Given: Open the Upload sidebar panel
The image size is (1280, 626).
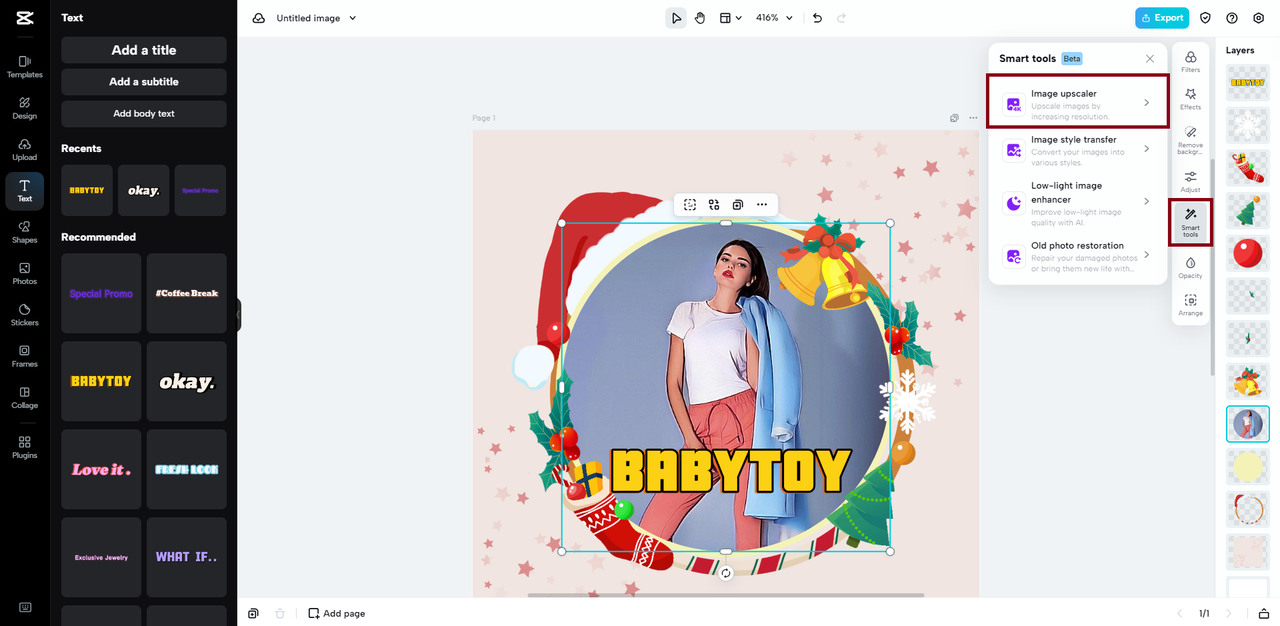Looking at the screenshot, I should (x=24, y=150).
